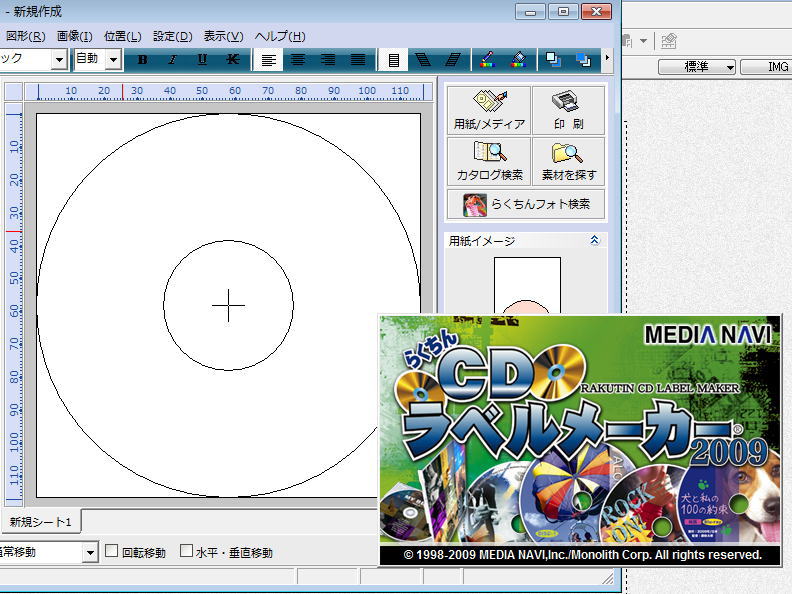Image resolution: width=792 pixels, height=594 pixels.
Task: Minimize the 新規作成 window
Action: point(530,12)
